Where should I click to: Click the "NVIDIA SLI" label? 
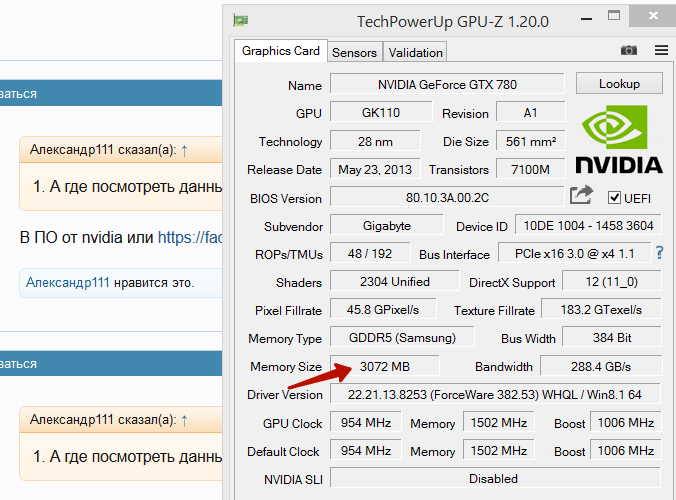pyautogui.click(x=293, y=480)
